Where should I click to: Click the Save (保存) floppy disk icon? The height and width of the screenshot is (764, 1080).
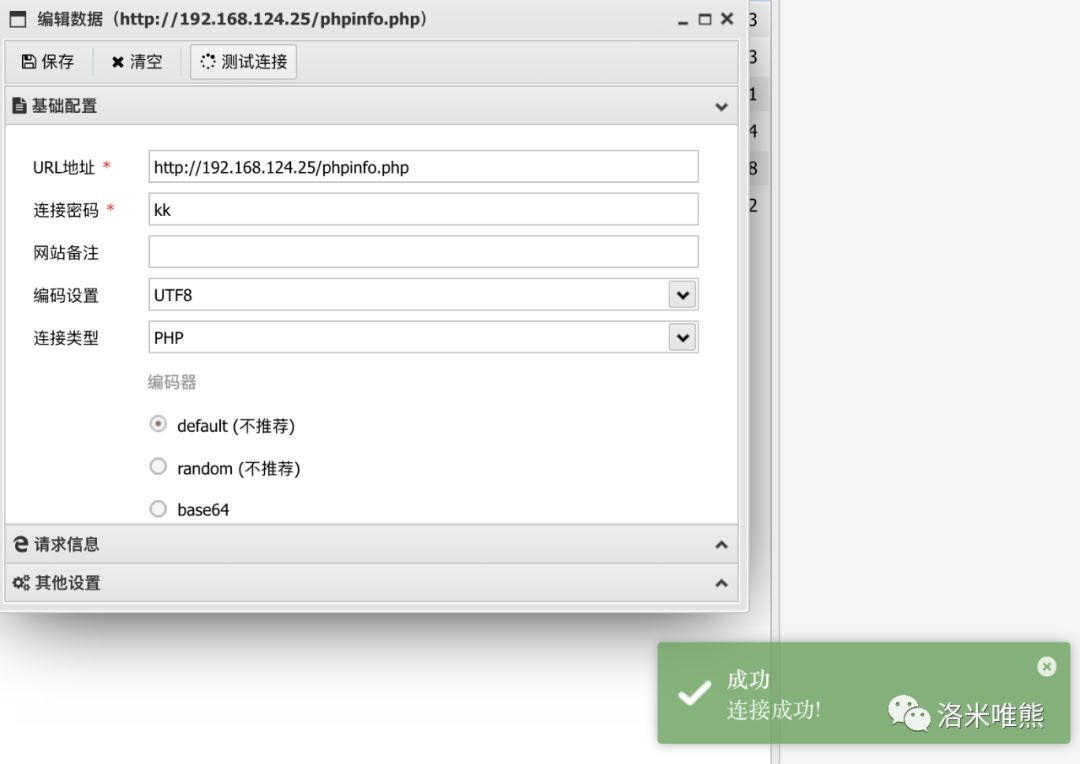tap(29, 62)
